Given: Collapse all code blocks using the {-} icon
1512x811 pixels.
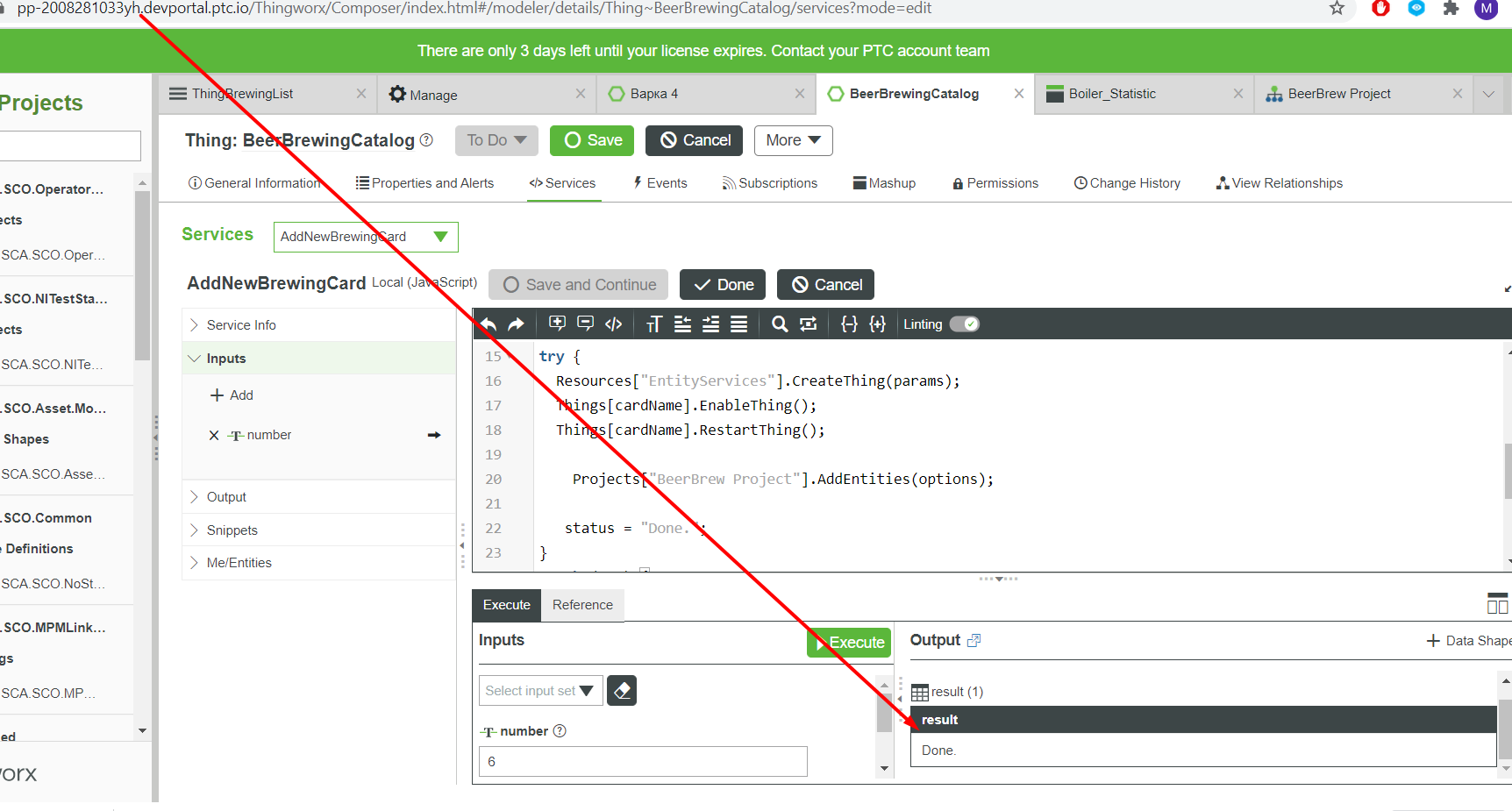Looking at the screenshot, I should click(x=849, y=324).
